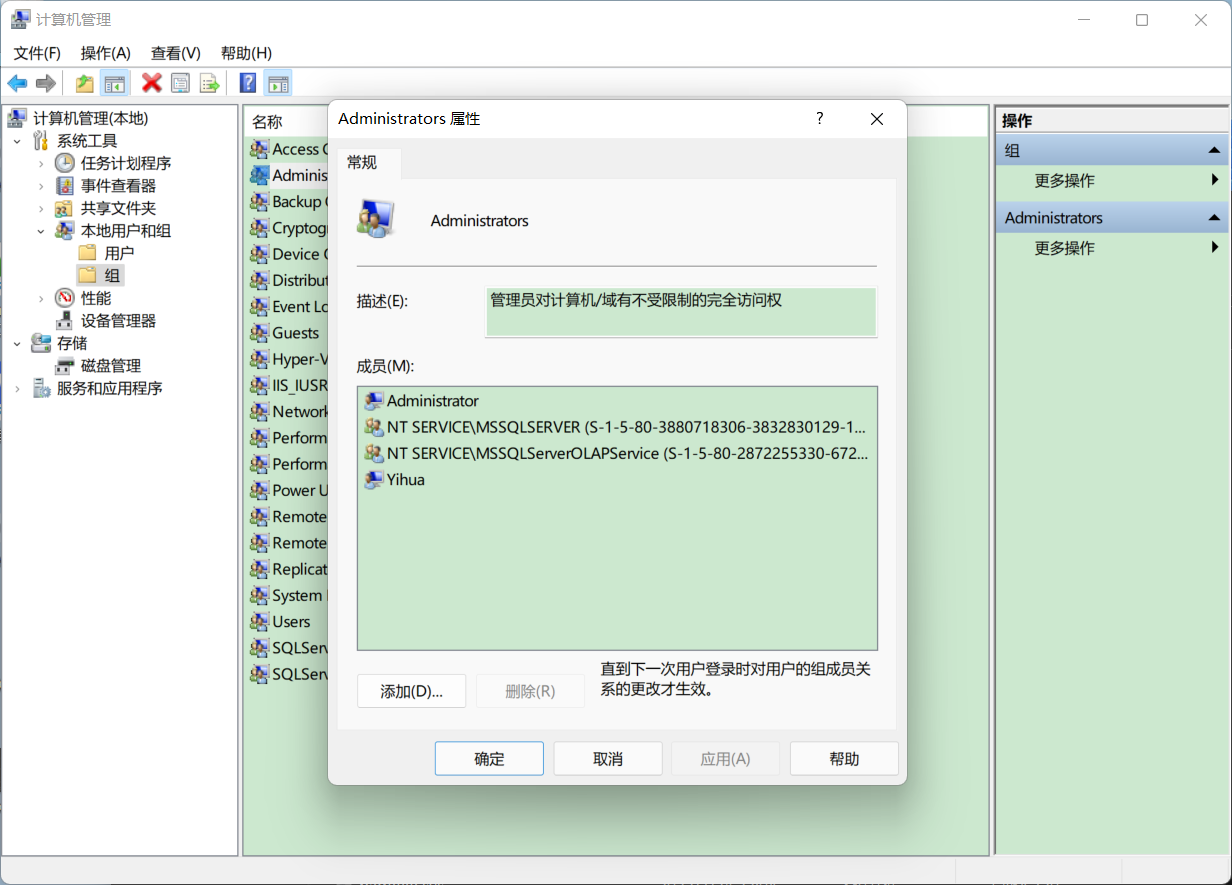Open the 帮助(H) menu
Image resolution: width=1232 pixels, height=885 pixels.
[x=246, y=53]
